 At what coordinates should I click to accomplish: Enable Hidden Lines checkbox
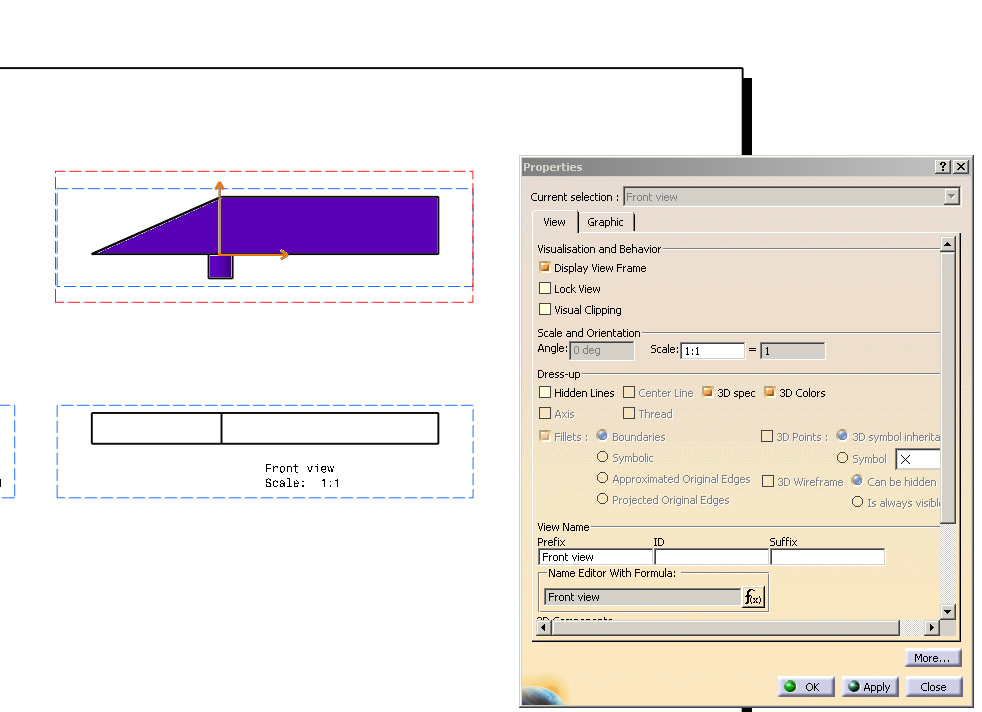[545, 393]
